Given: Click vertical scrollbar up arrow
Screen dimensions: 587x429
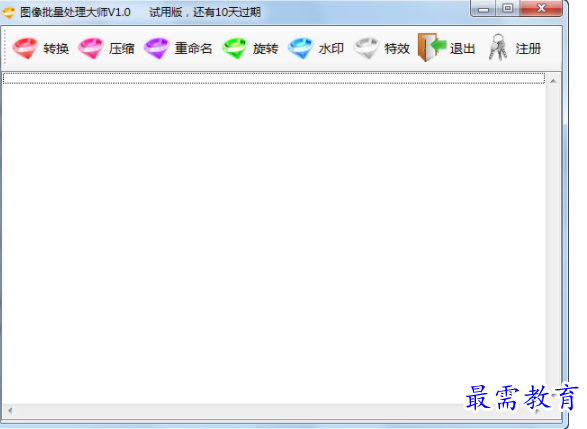Looking at the screenshot, I should [553, 81].
